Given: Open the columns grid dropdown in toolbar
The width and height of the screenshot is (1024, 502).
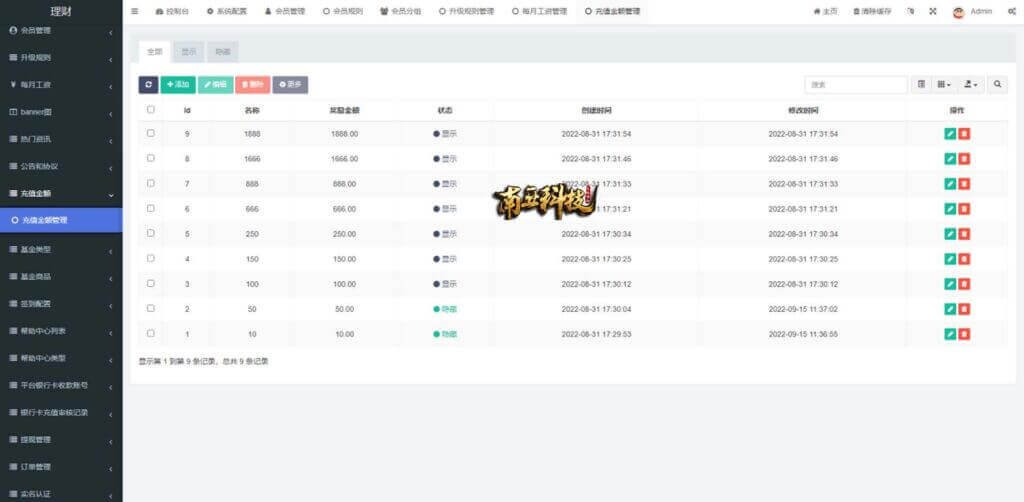Looking at the screenshot, I should (x=945, y=85).
